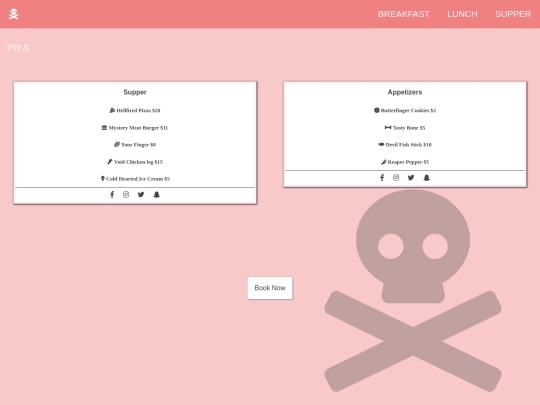Viewport: 540px width, 405px height.
Task: Open Facebook link in Appetizers card
Action: pyautogui.click(x=382, y=178)
